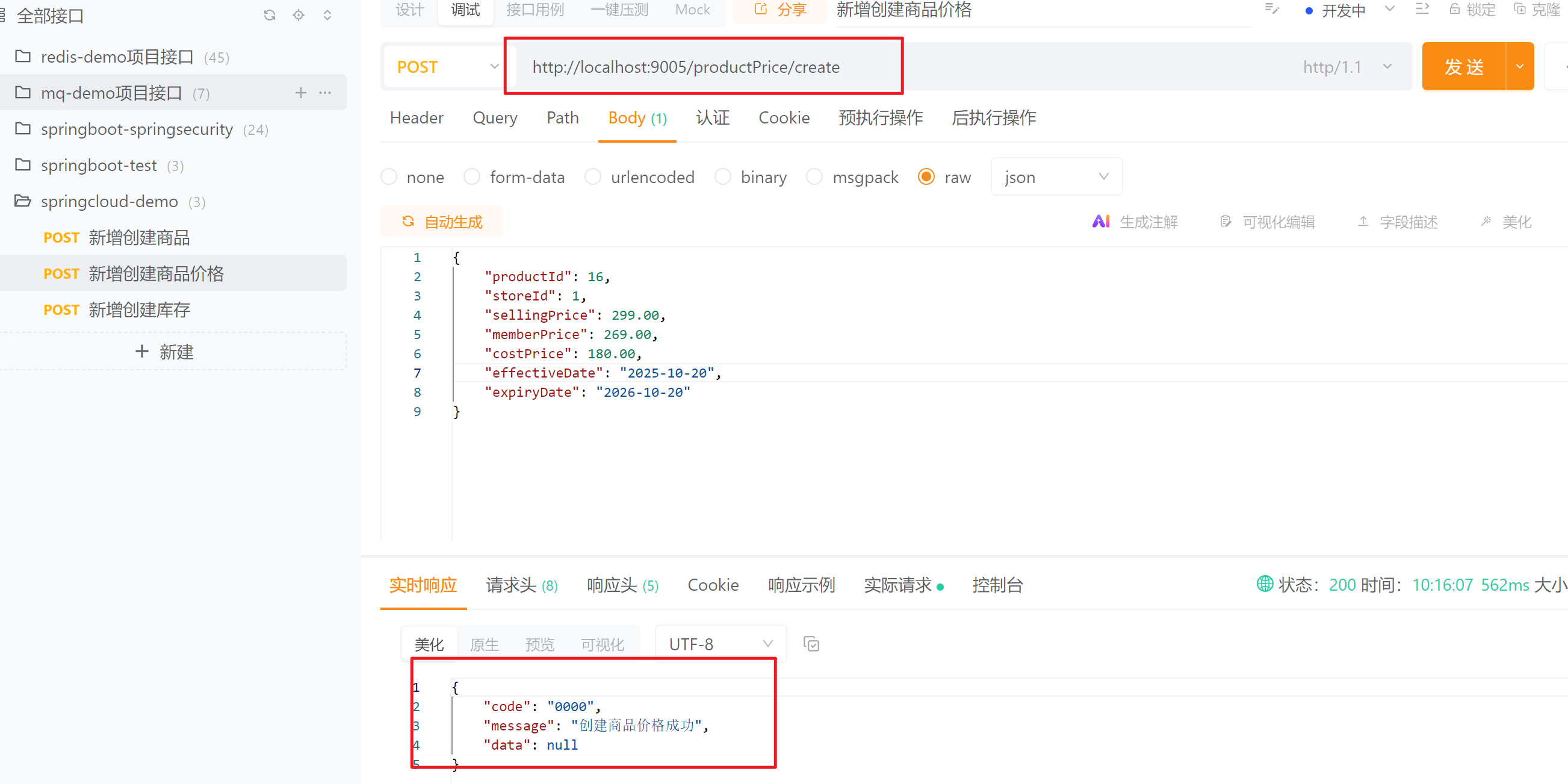This screenshot has width=1568, height=784.
Task: Open the UTF-8 encoding dropdown
Action: 720,644
